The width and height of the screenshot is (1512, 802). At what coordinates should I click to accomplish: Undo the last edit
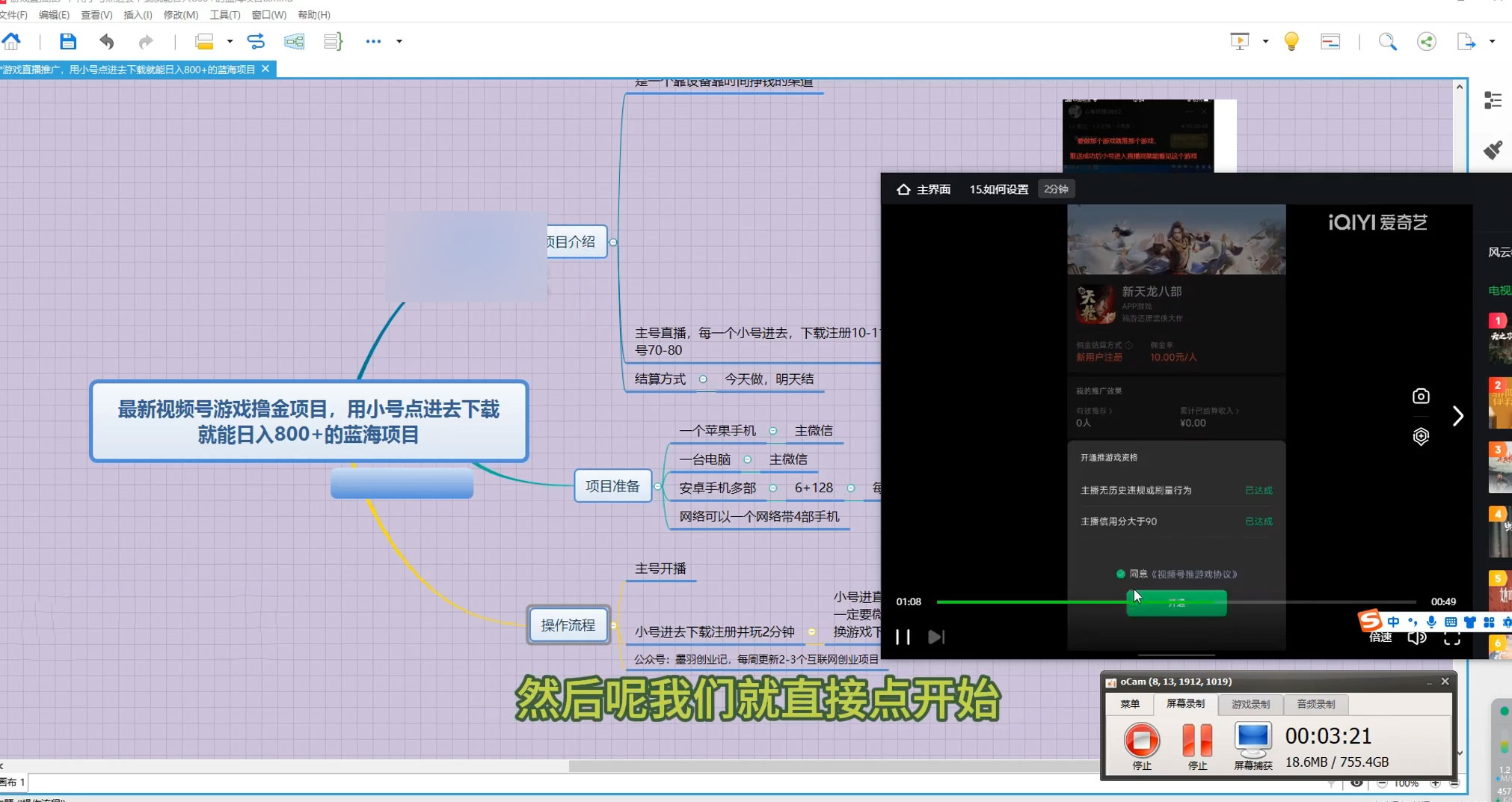107,41
